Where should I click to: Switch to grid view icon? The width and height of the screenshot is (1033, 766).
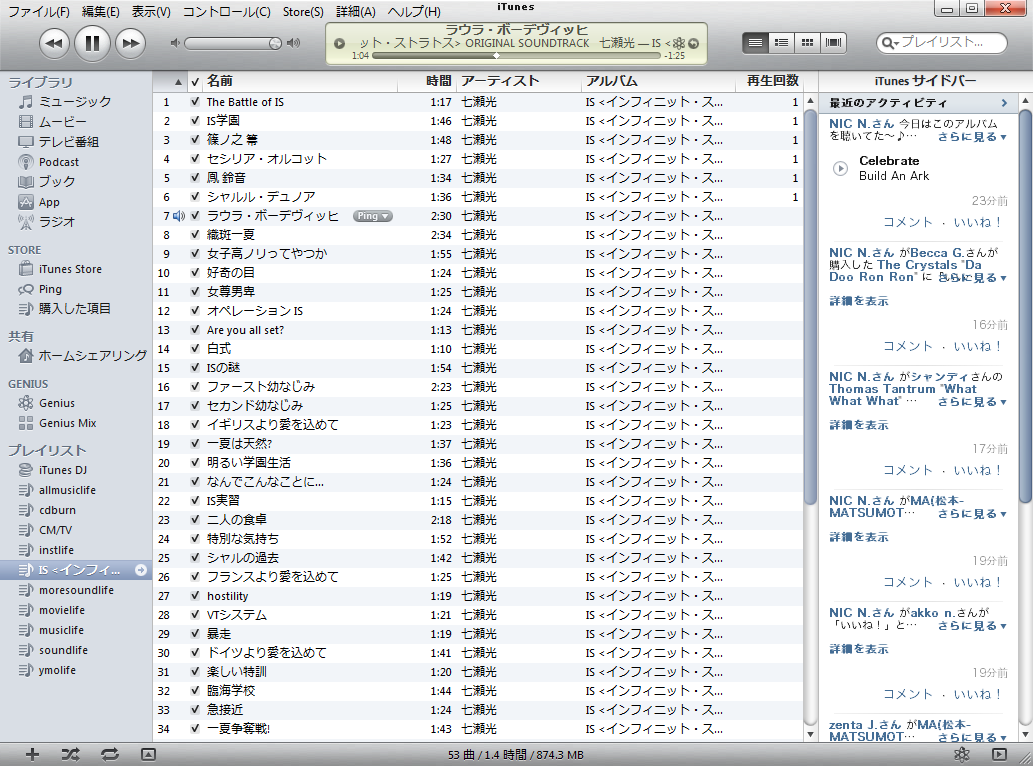[x=807, y=43]
